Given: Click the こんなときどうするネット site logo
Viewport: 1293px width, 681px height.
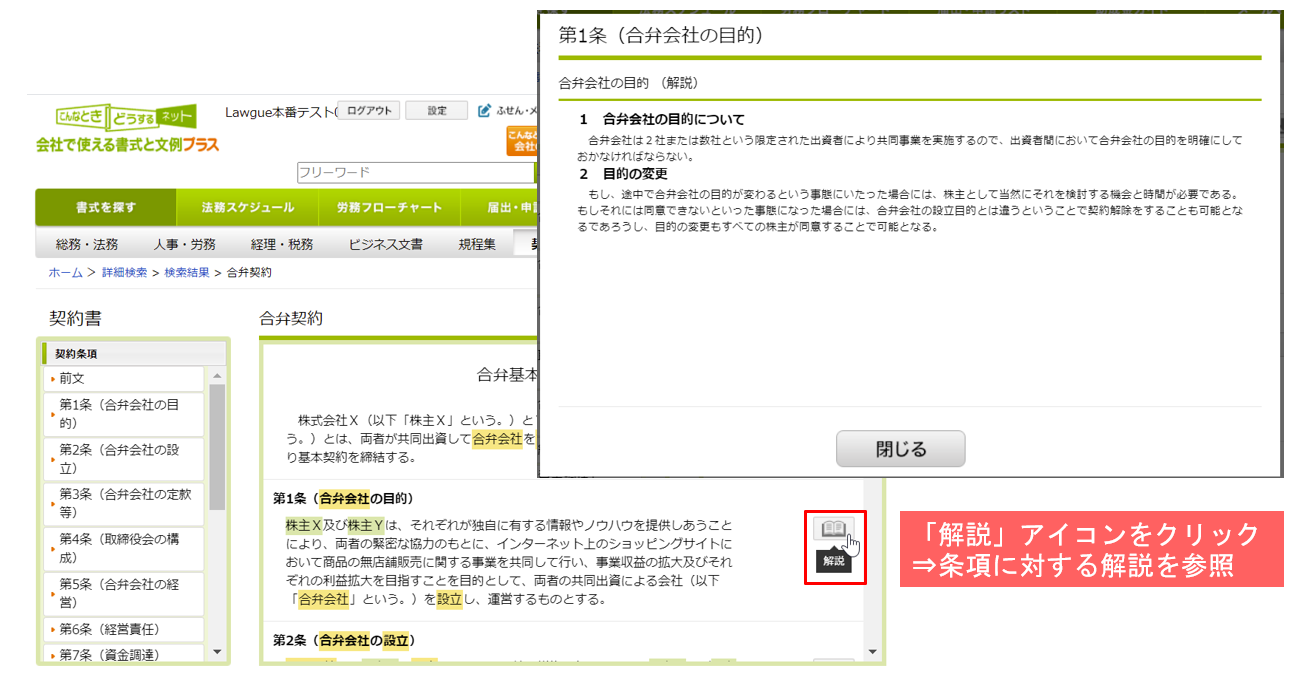Looking at the screenshot, I should click(x=126, y=118).
